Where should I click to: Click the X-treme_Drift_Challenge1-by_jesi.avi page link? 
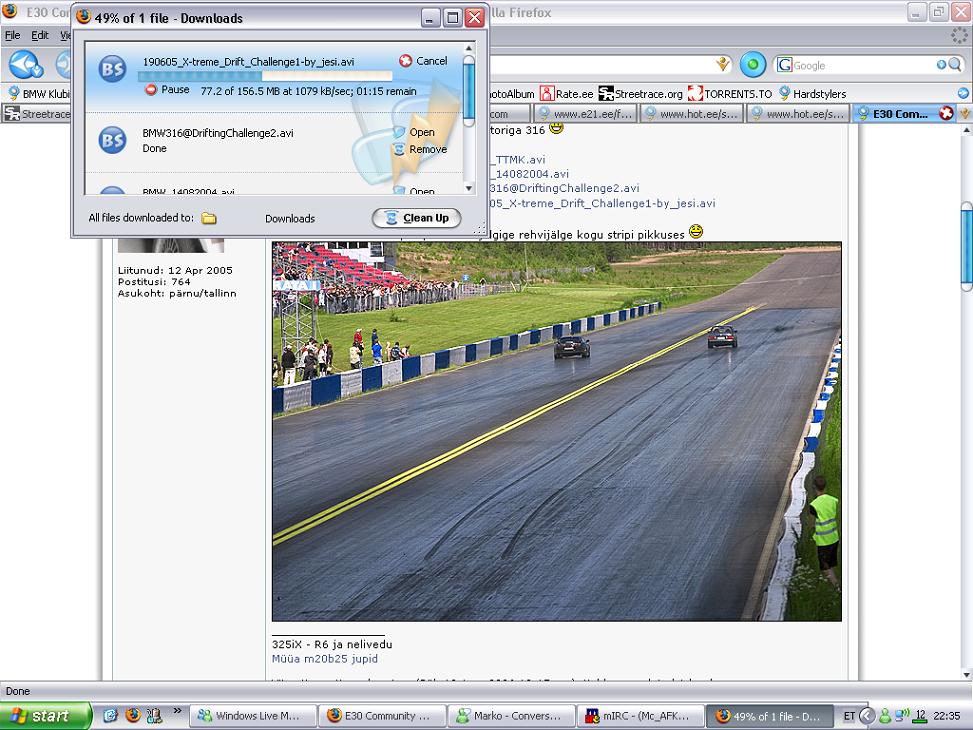point(602,203)
